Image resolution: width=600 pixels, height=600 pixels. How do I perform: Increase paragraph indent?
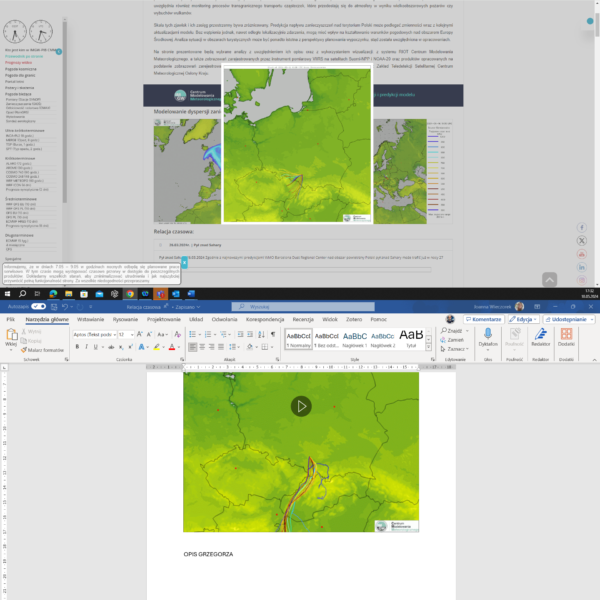(250, 334)
